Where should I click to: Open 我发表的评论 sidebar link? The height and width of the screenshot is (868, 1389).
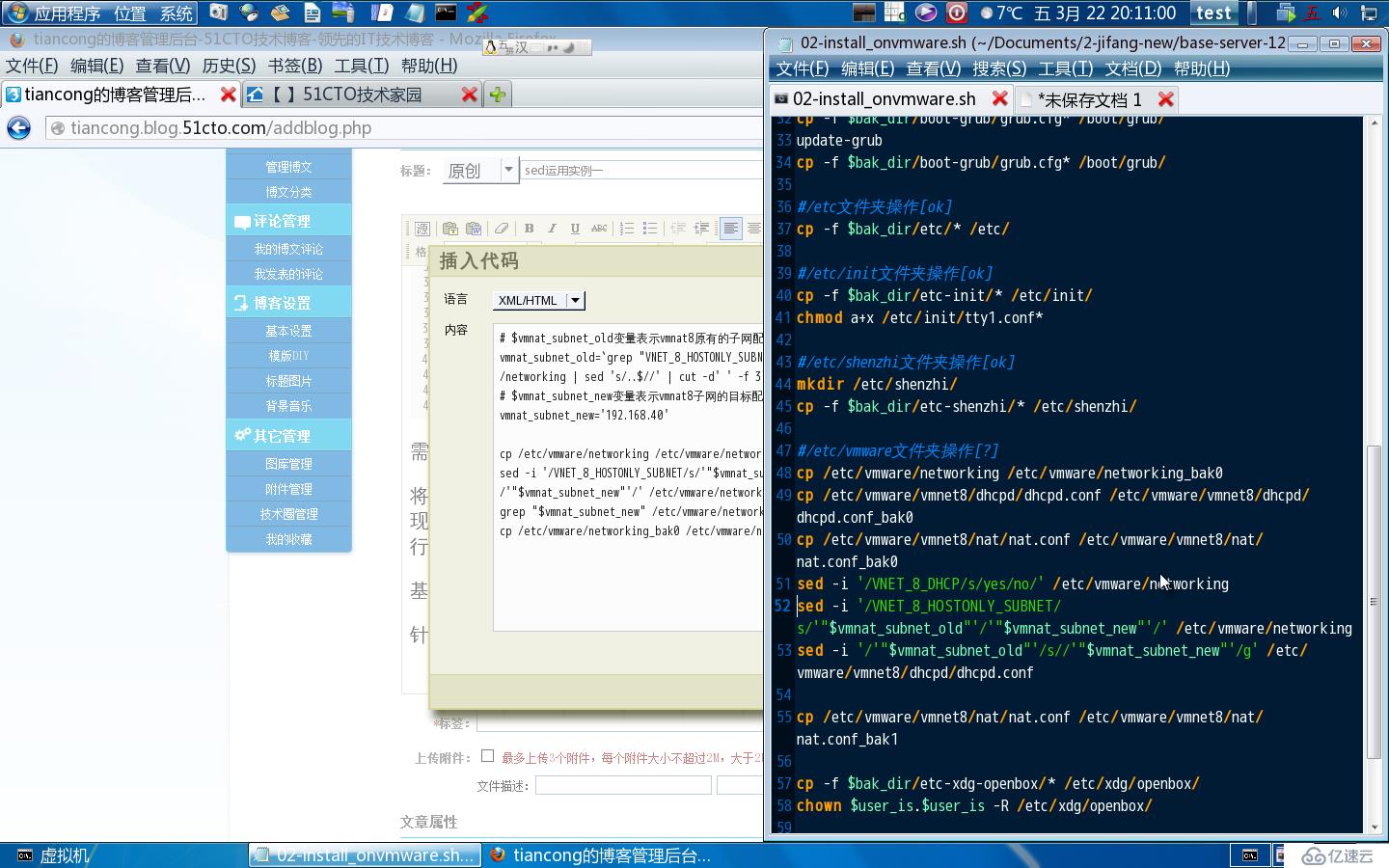(288, 274)
